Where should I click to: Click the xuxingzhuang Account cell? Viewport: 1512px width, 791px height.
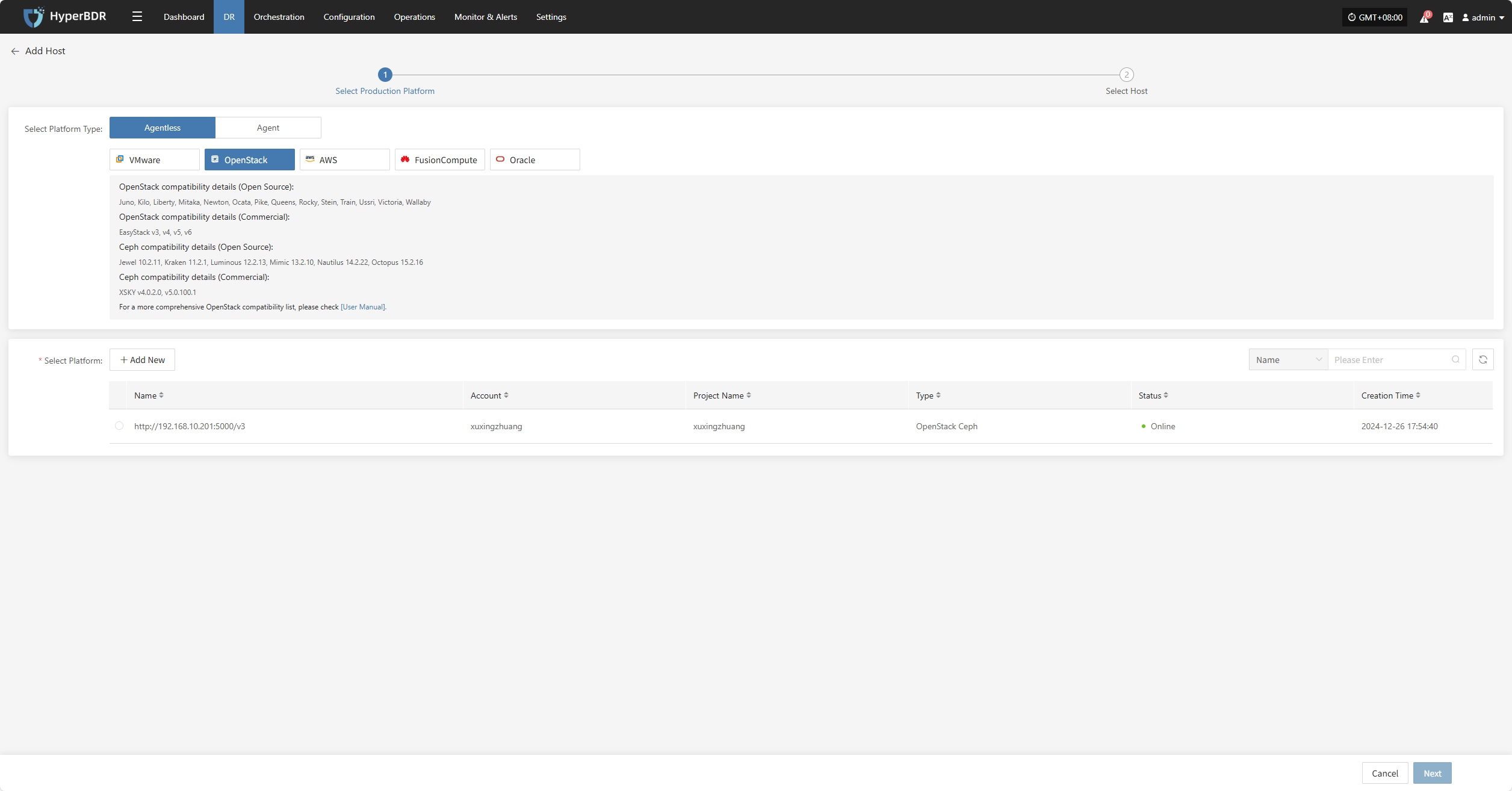pyautogui.click(x=497, y=426)
